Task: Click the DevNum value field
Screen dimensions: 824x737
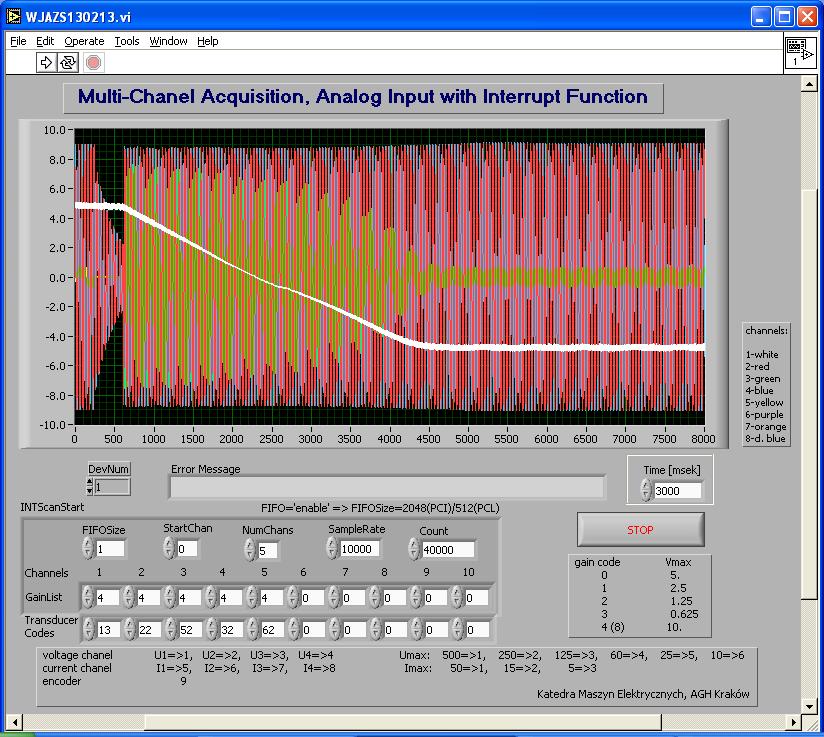Action: (x=111, y=486)
